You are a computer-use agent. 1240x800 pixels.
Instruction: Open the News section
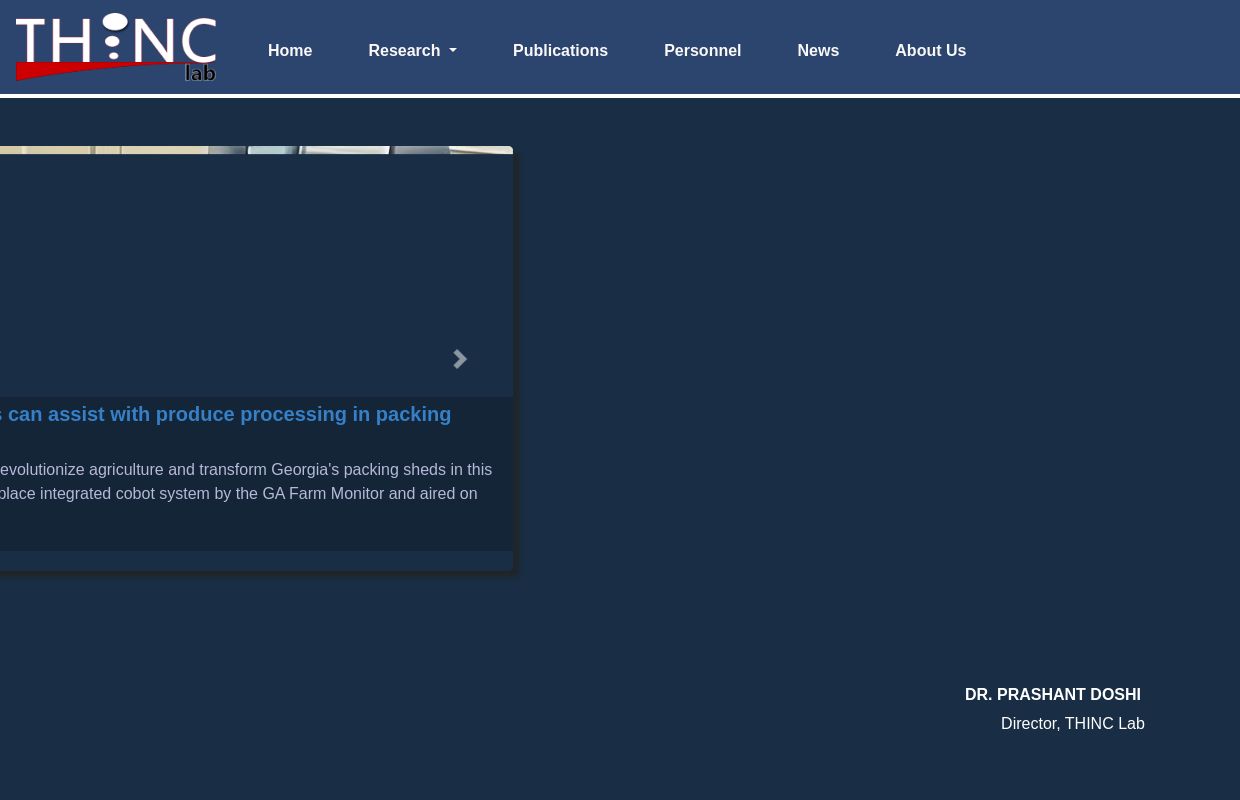click(818, 51)
